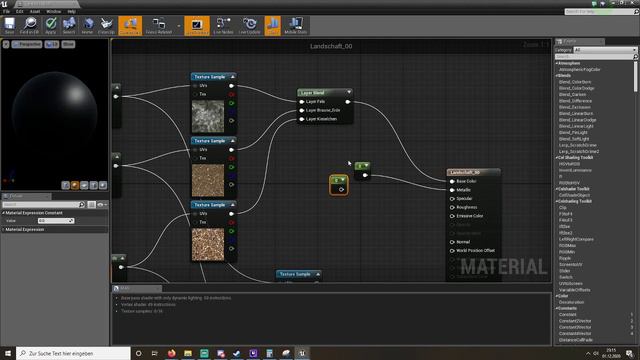Click the Save toolbar icon
Image resolution: width=640 pixels, height=360 pixels.
pos(9,26)
